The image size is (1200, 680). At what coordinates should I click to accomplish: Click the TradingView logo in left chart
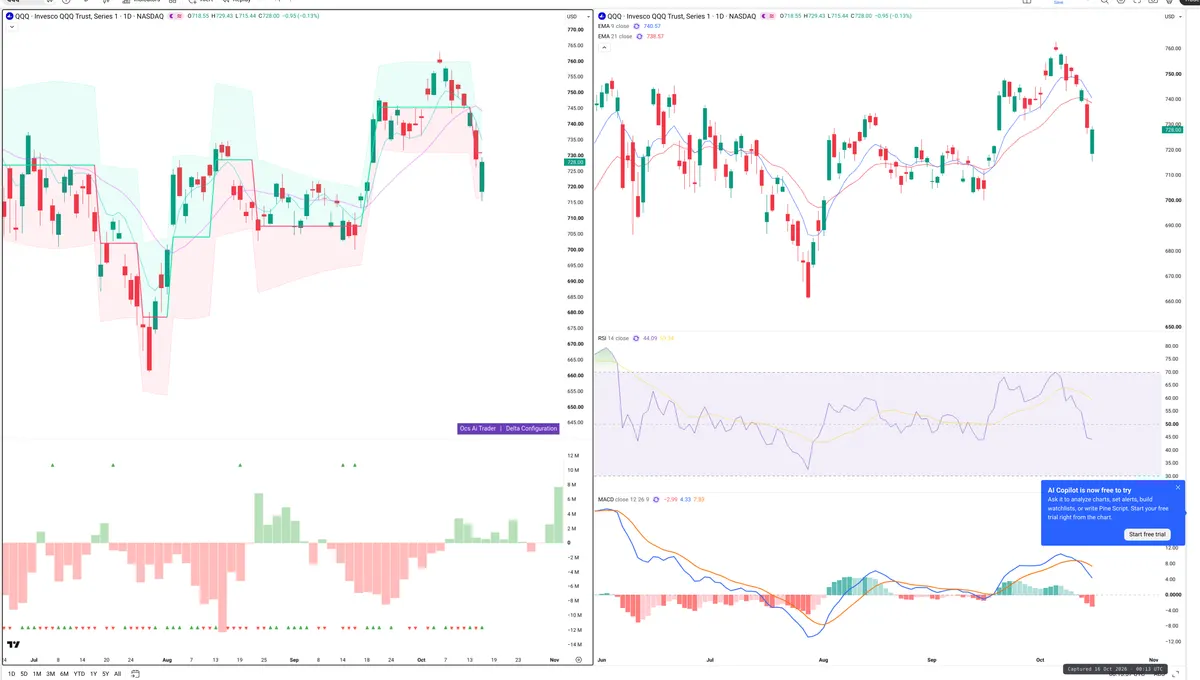tap(13, 644)
